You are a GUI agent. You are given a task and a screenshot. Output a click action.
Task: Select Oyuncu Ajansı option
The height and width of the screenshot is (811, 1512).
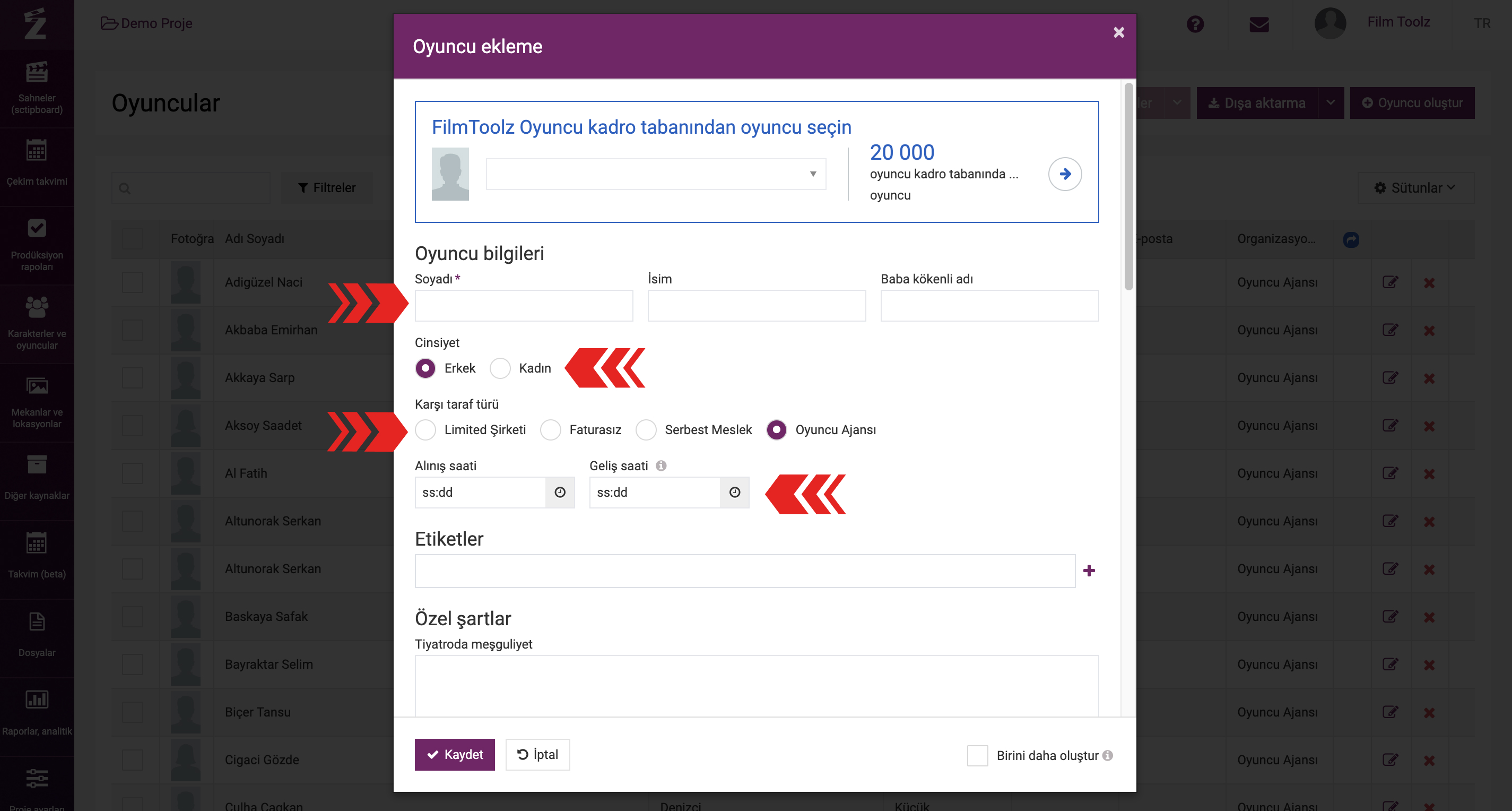[777, 430]
